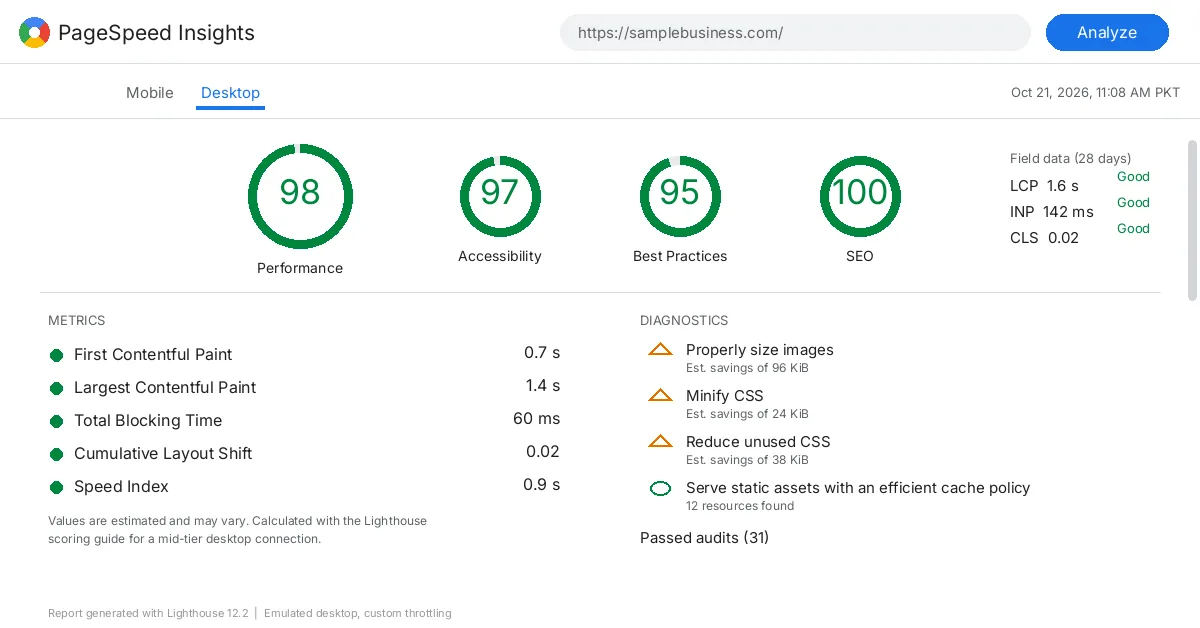
Task: Click green dot beside First Contentful Paint
Action: 56,355
